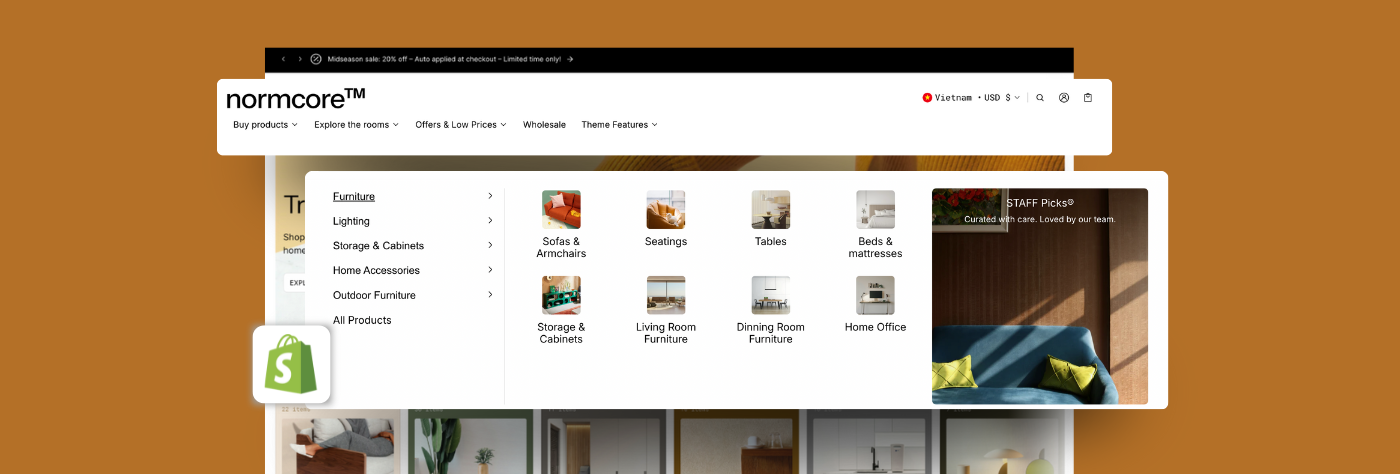This screenshot has height=474, width=1400.
Task: Click previous announcement arrow
Action: [283, 59]
